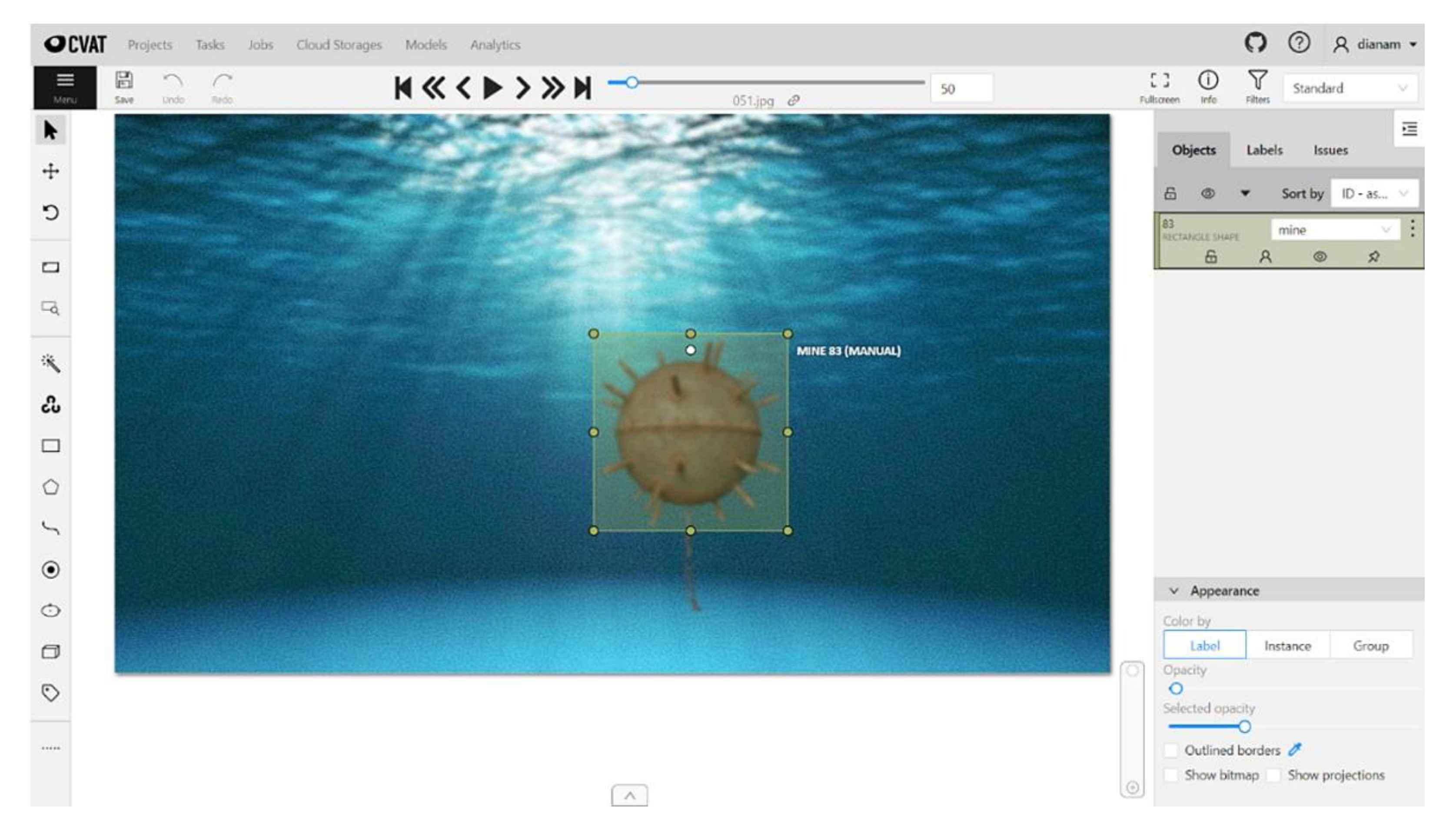The width and height of the screenshot is (1456, 830).
Task: Click the Setup tag icon
Action: coord(50,693)
